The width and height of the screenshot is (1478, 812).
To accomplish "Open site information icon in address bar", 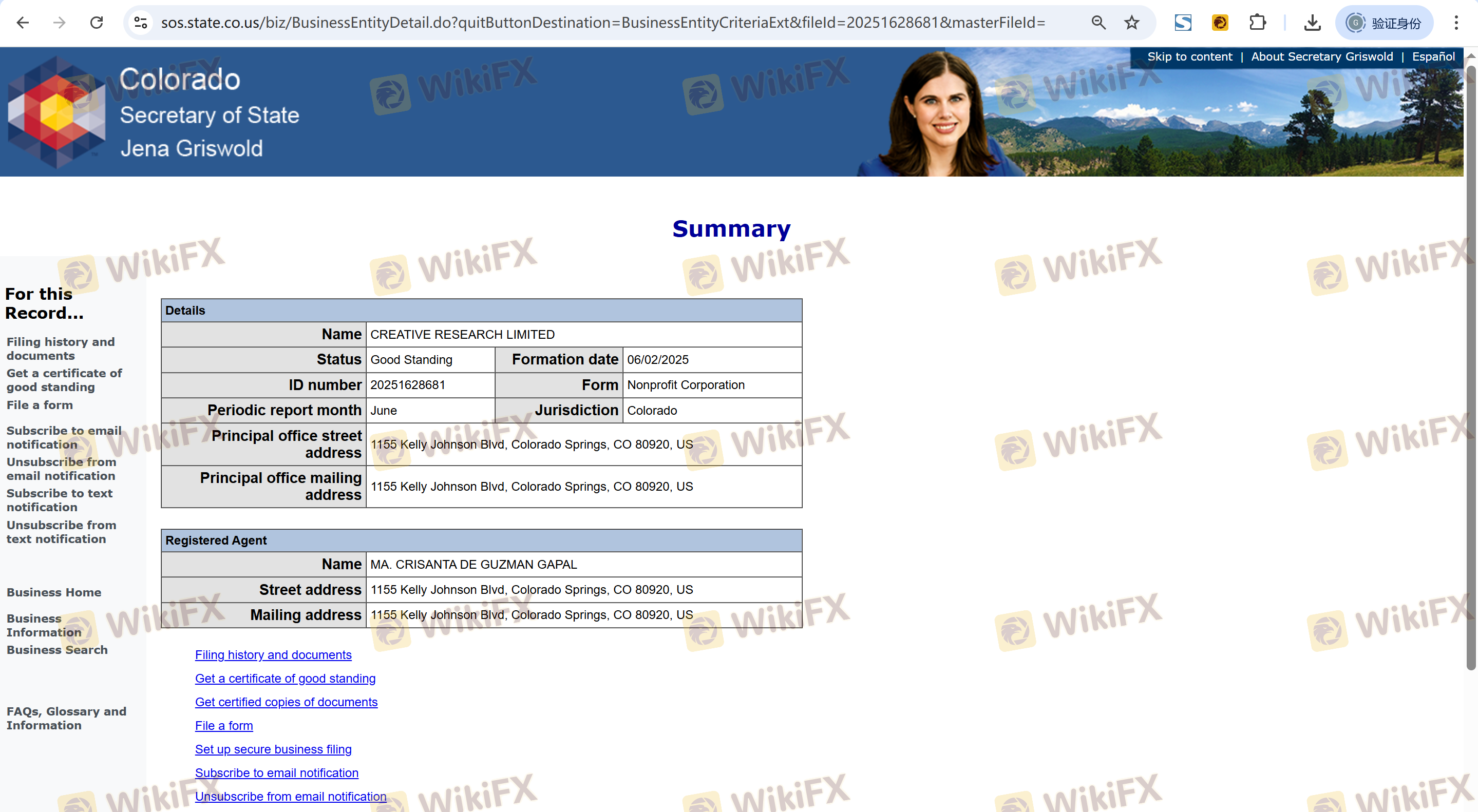I will (x=141, y=23).
